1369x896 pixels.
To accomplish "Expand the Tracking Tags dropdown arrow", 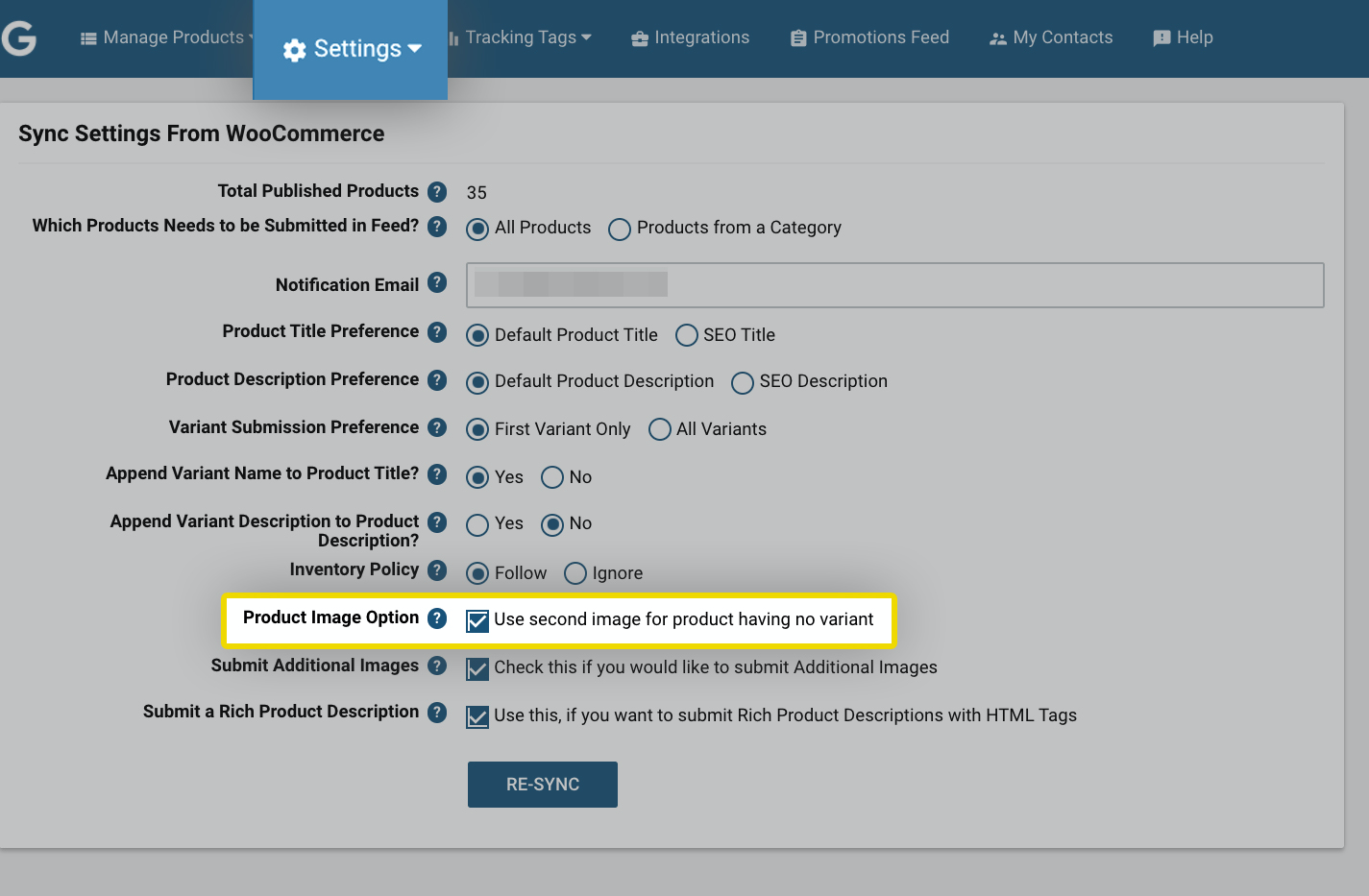I will [586, 37].
